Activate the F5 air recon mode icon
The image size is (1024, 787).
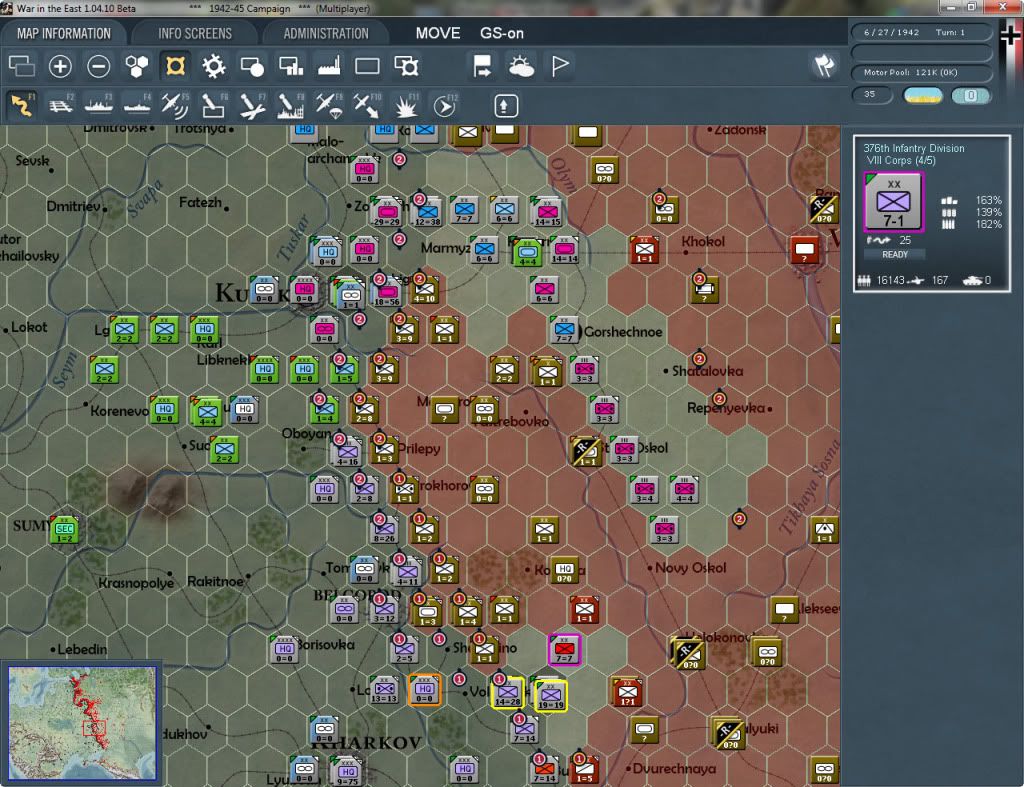[175, 105]
